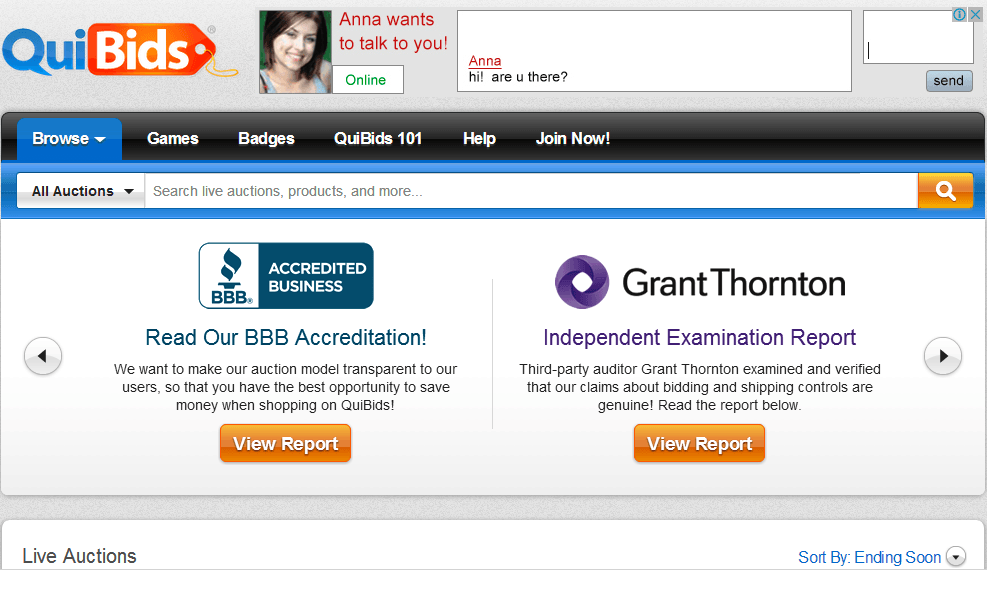This screenshot has width=987, height=592.
Task: Click the Online status button in the ad
Action: 368,80
